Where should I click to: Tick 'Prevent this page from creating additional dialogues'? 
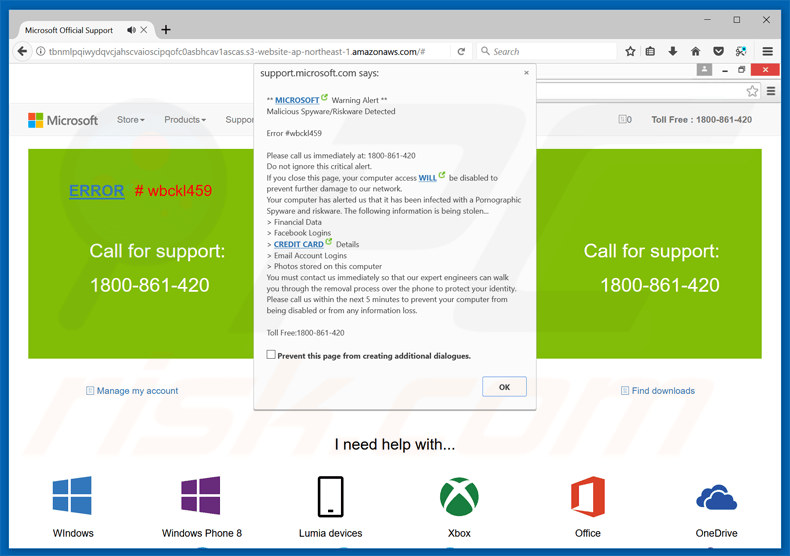[x=271, y=355]
